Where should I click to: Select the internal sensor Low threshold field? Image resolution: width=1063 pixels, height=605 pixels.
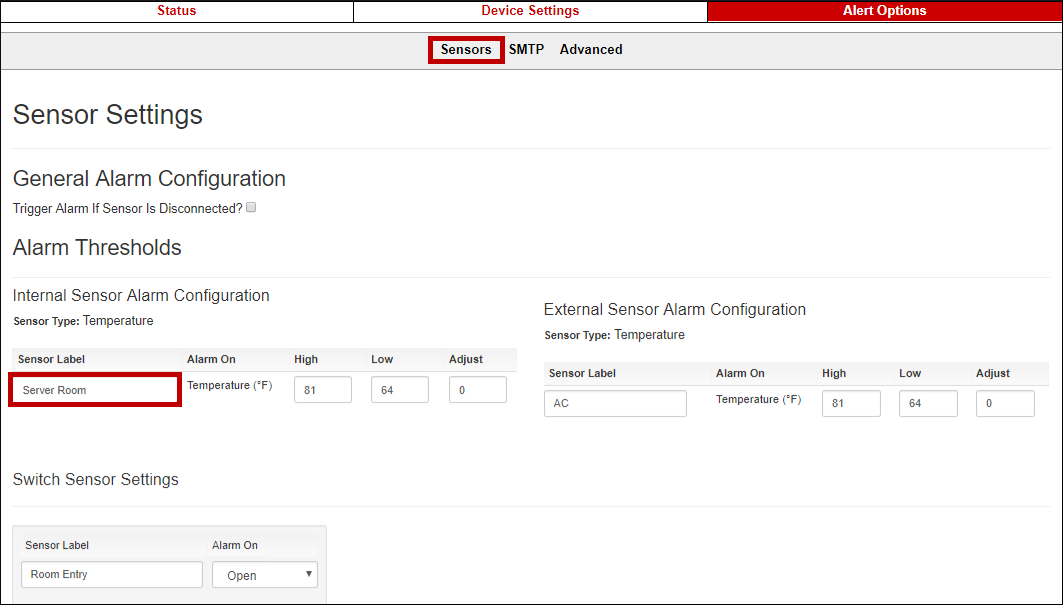(x=399, y=390)
